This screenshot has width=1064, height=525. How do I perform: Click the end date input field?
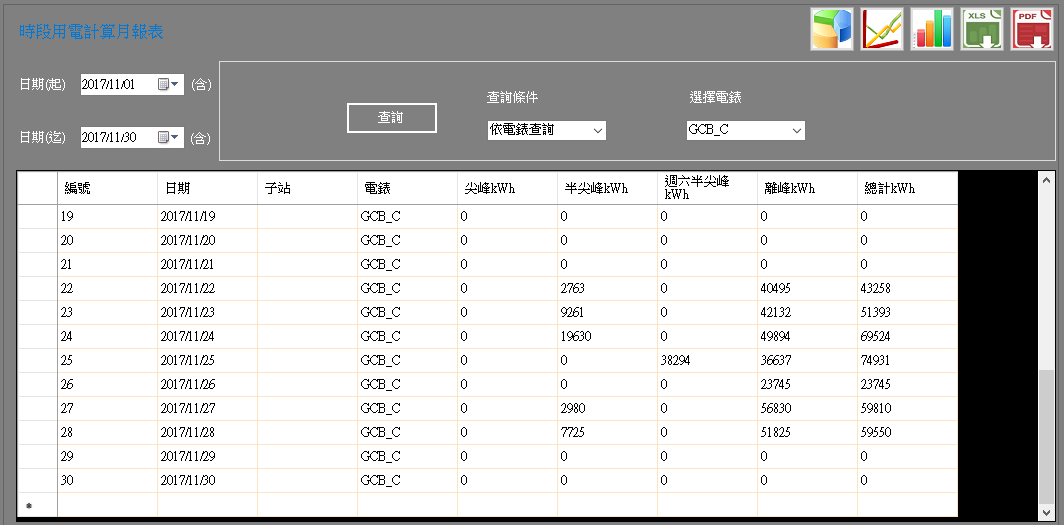(118, 137)
